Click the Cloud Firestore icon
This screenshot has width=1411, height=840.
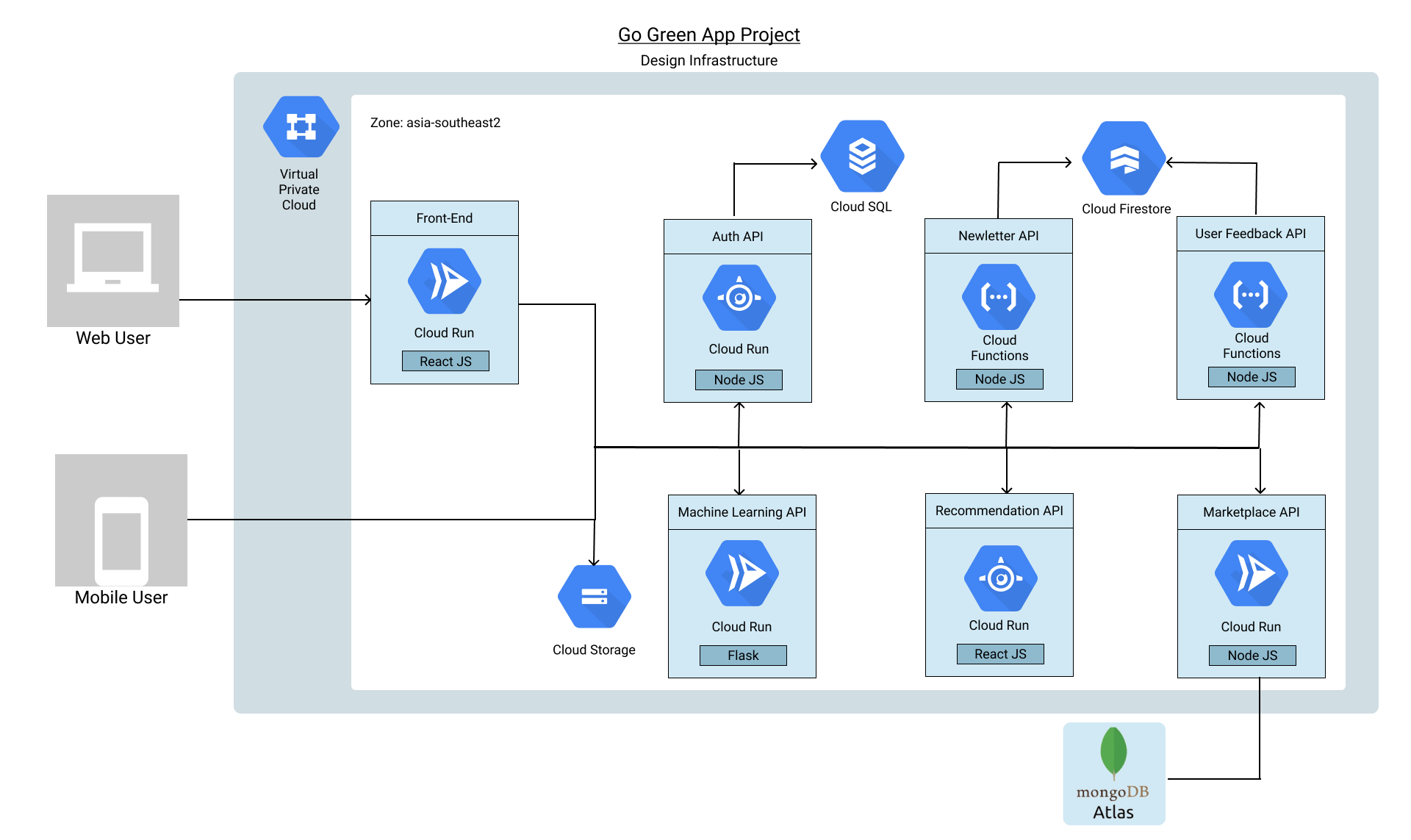(1124, 159)
